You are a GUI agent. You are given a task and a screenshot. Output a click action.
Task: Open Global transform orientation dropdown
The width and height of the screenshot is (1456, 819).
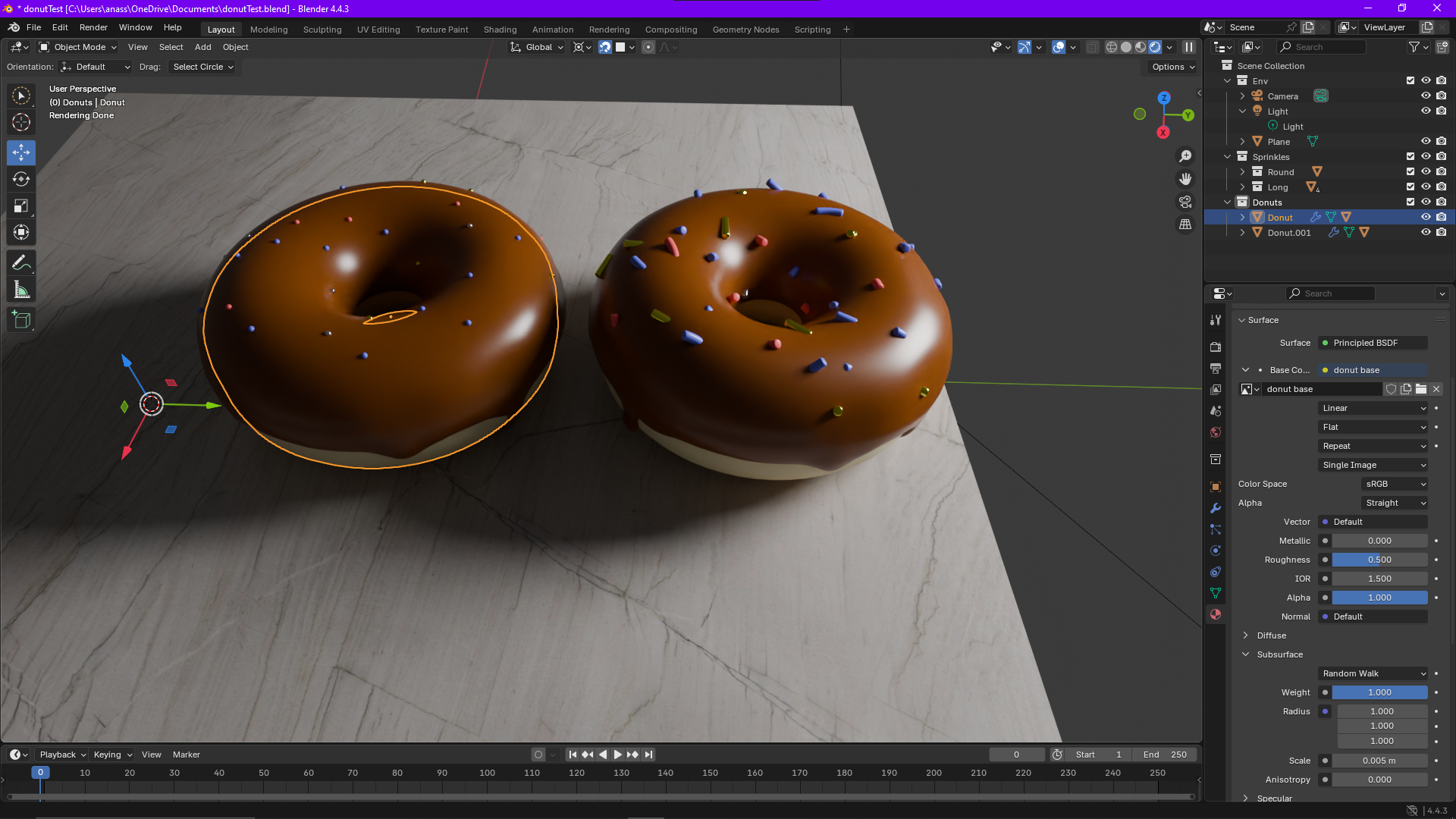pyautogui.click(x=537, y=47)
